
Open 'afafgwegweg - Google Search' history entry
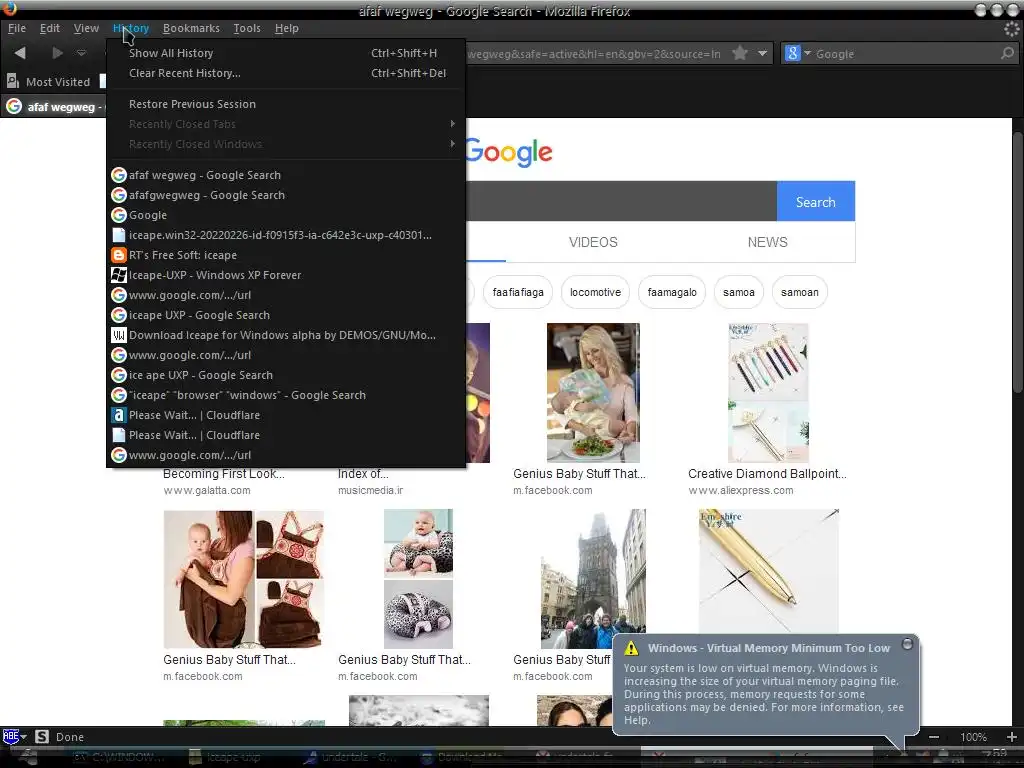pyautogui.click(x=286, y=195)
